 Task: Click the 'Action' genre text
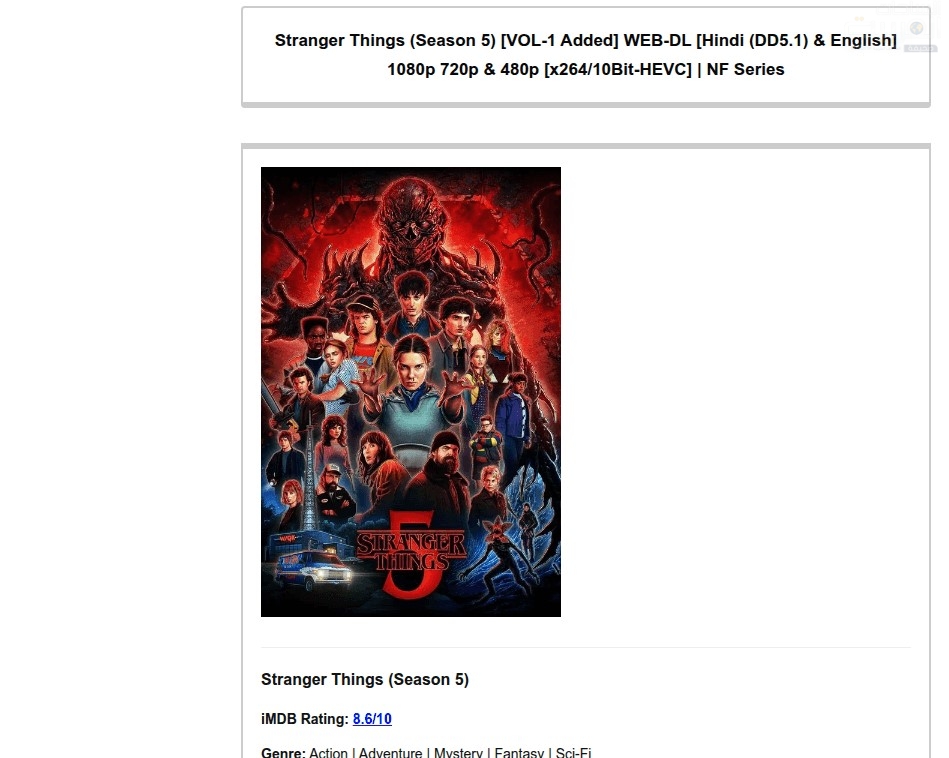click(x=329, y=753)
